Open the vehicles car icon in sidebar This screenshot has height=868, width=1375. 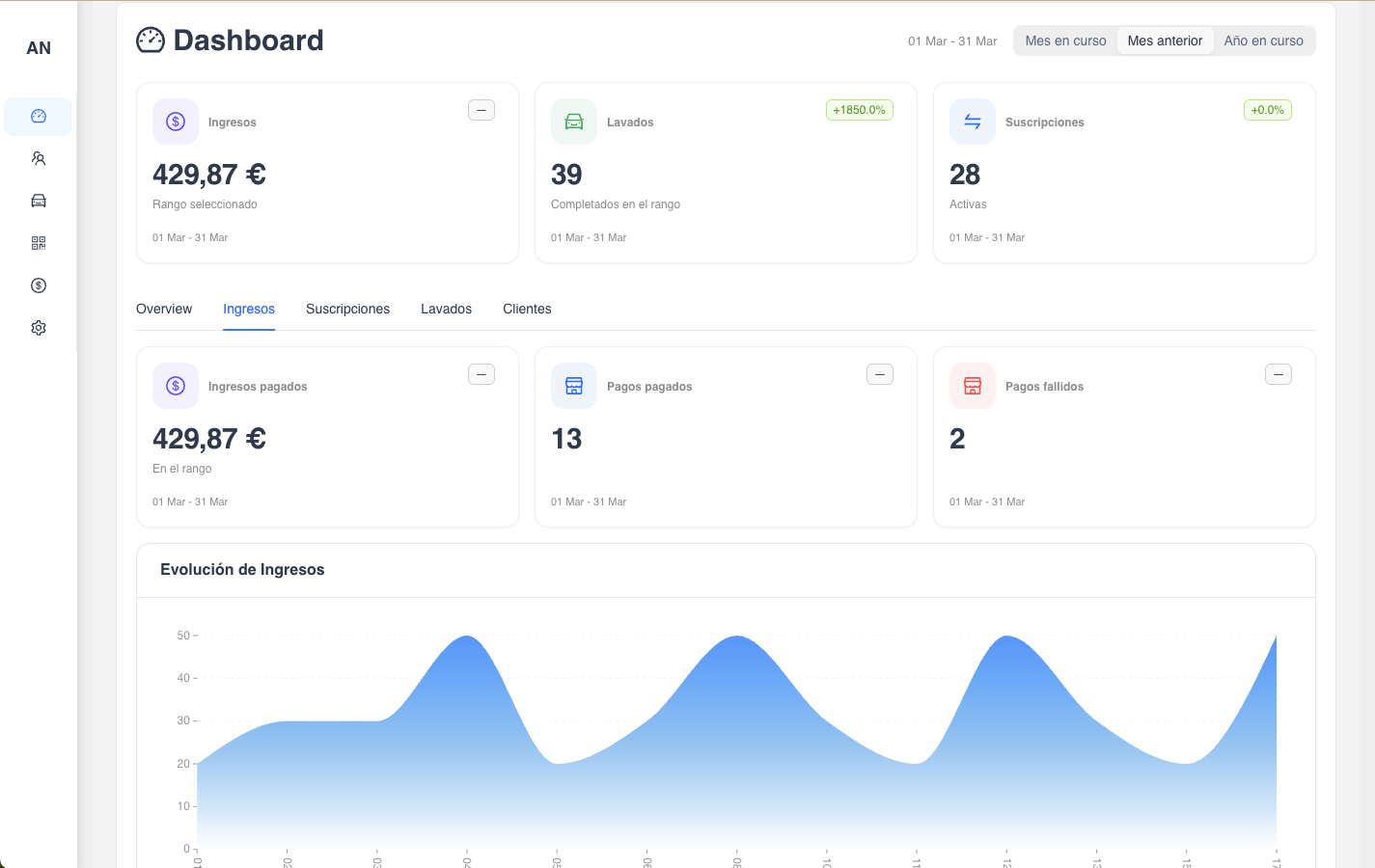tap(39, 200)
